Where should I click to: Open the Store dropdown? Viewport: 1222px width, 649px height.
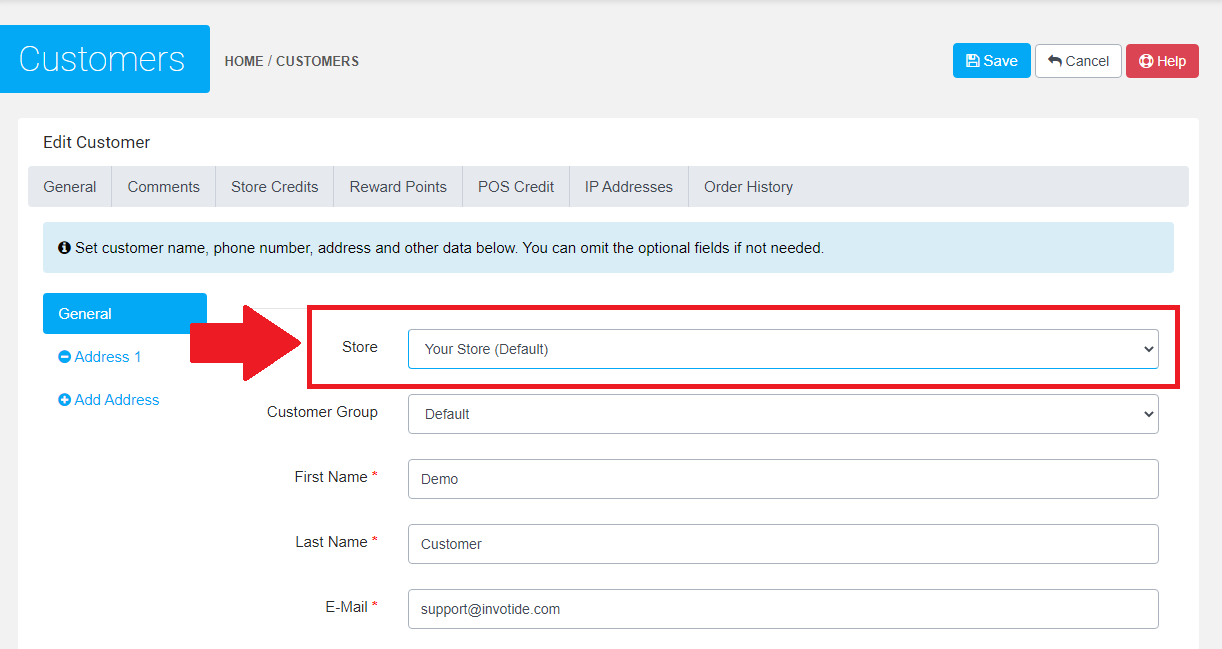(783, 349)
